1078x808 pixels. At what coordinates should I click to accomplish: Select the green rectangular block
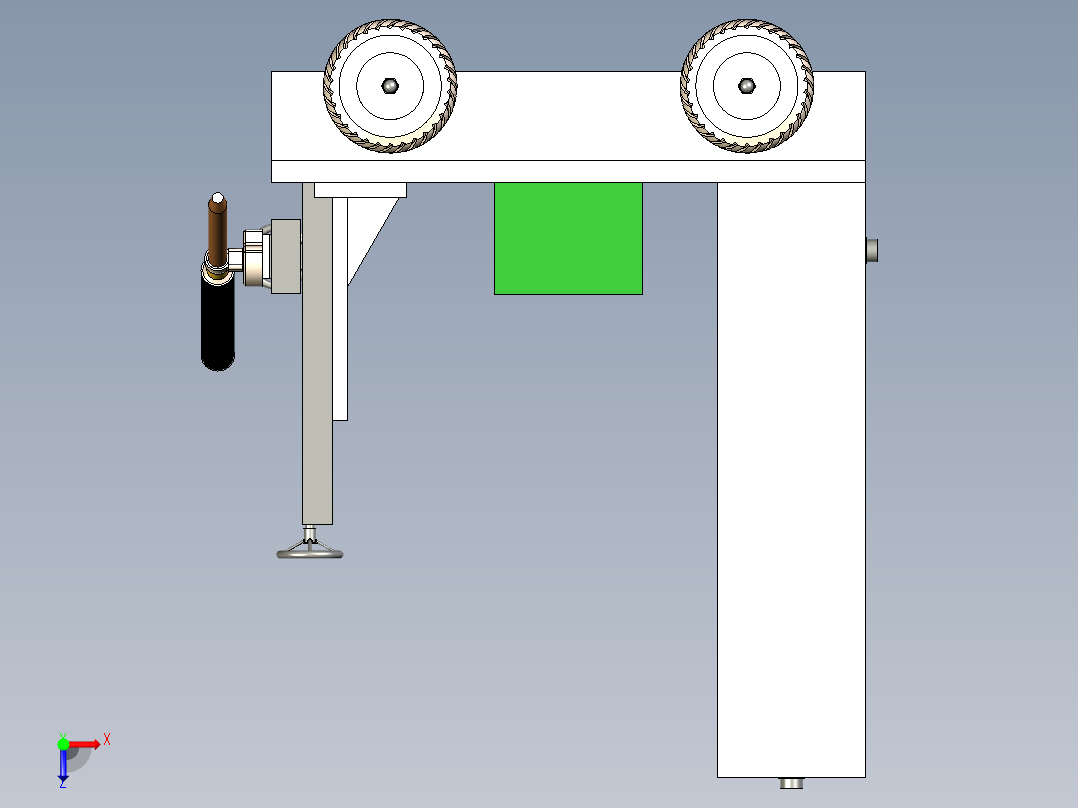(567, 237)
